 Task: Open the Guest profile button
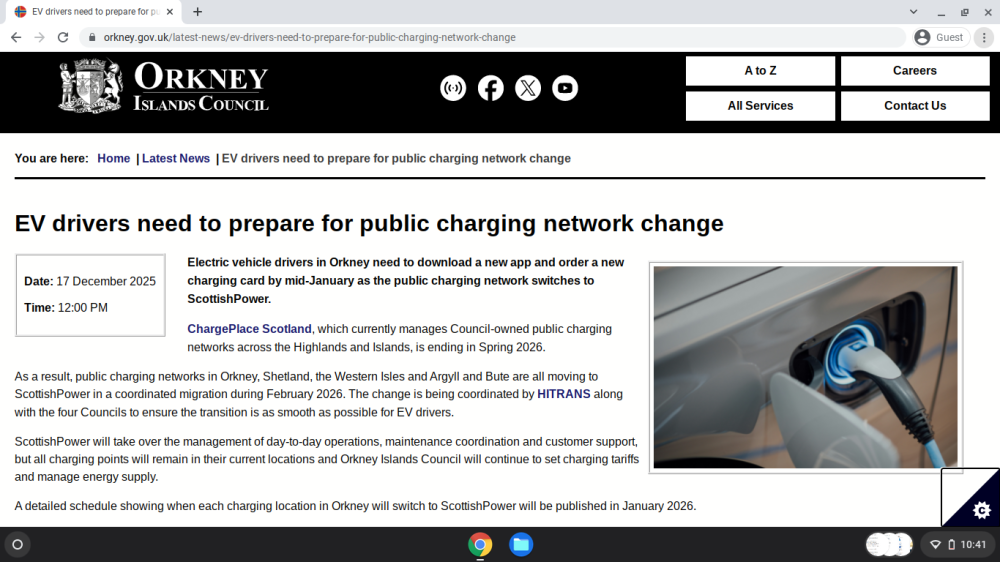(x=941, y=38)
